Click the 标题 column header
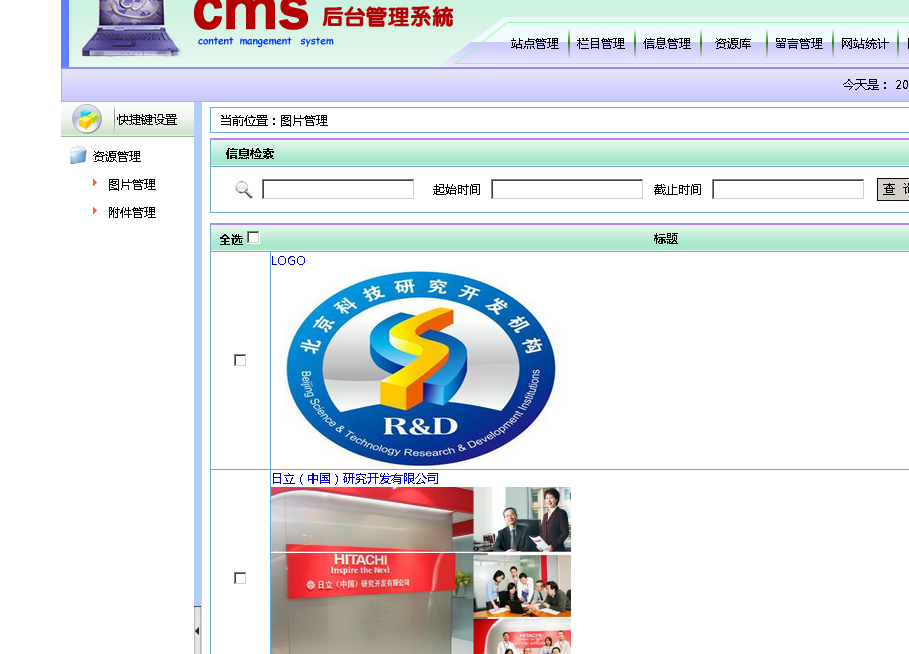 pyautogui.click(x=666, y=238)
